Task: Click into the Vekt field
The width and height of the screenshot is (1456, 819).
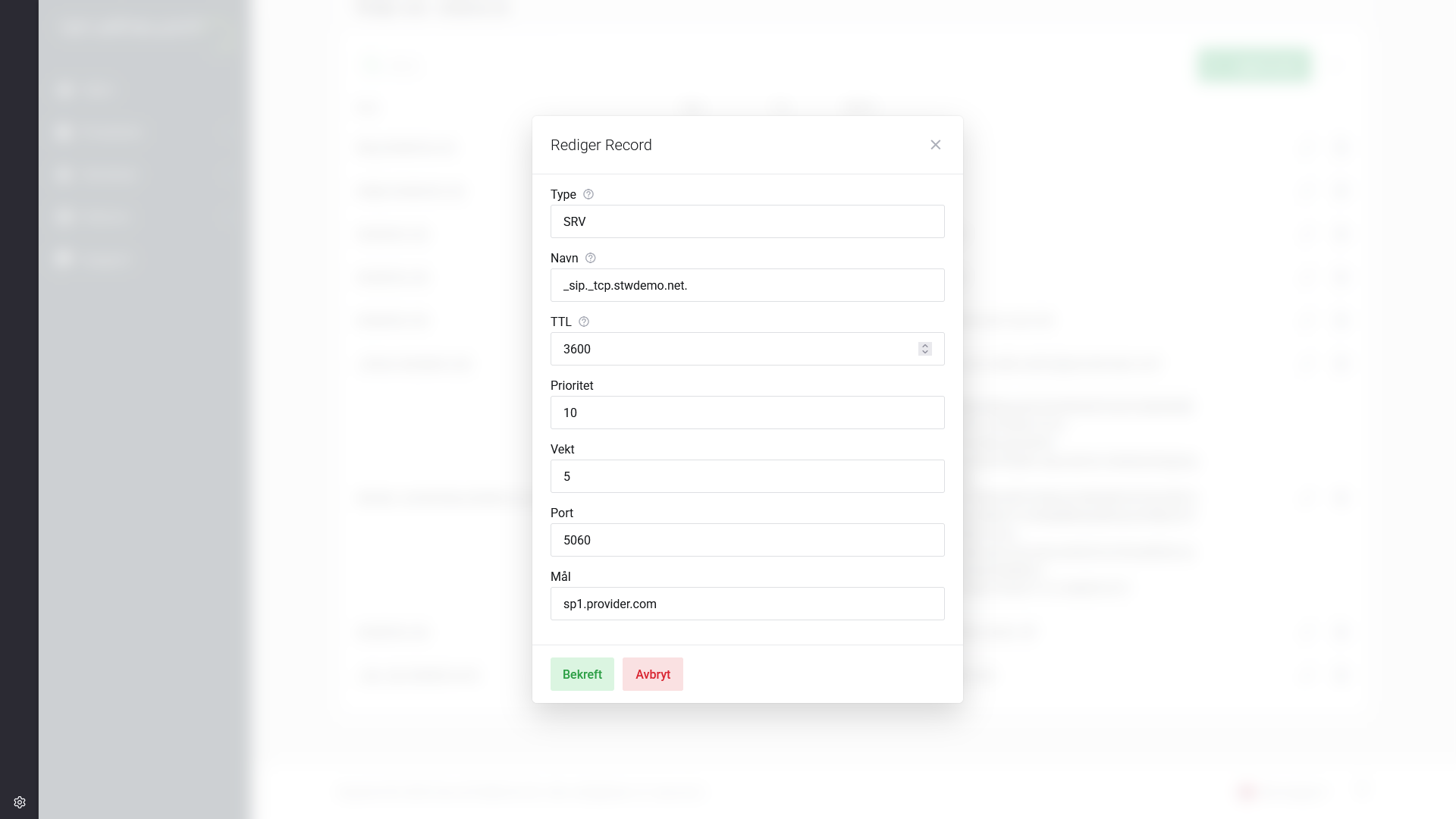Action: (x=747, y=476)
